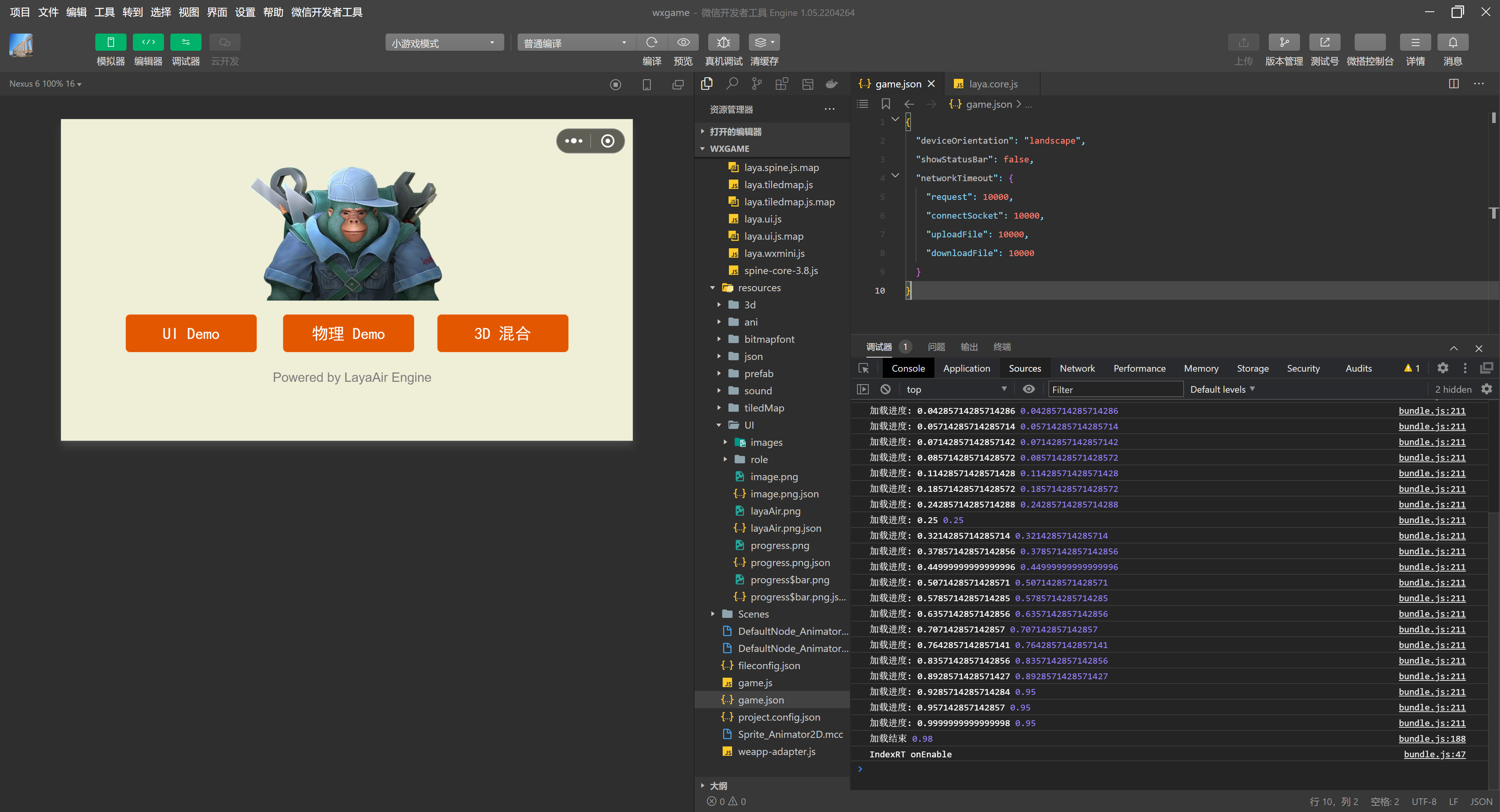This screenshot has height=812, width=1500.
Task: Toggle the debugger panel button
Action: point(185,42)
